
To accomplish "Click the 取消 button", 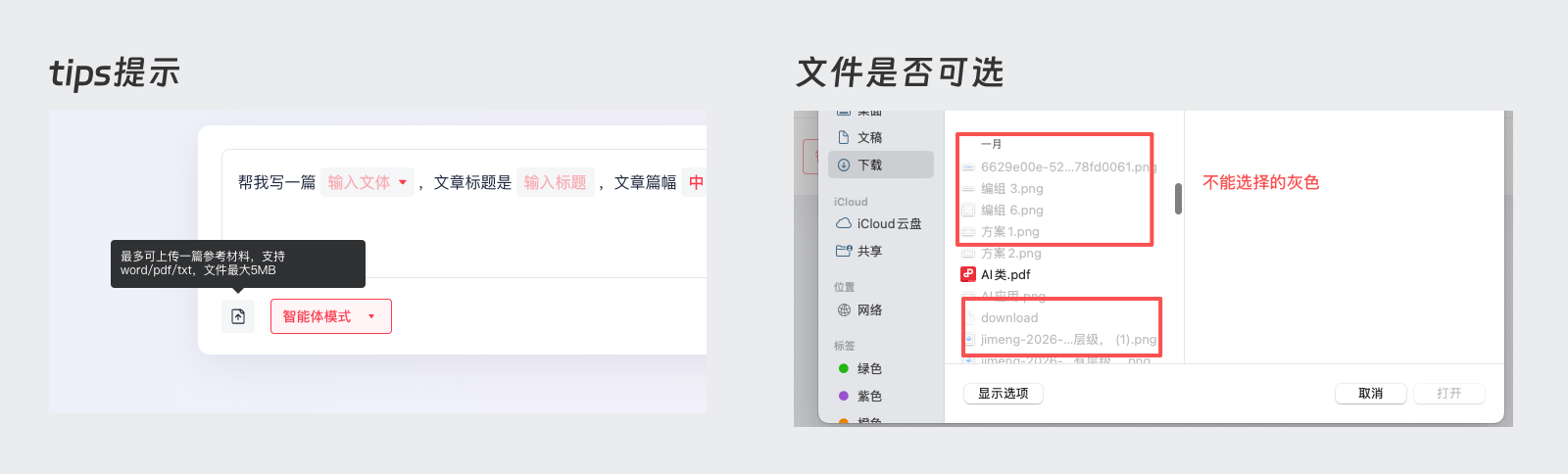I will click(x=1371, y=393).
